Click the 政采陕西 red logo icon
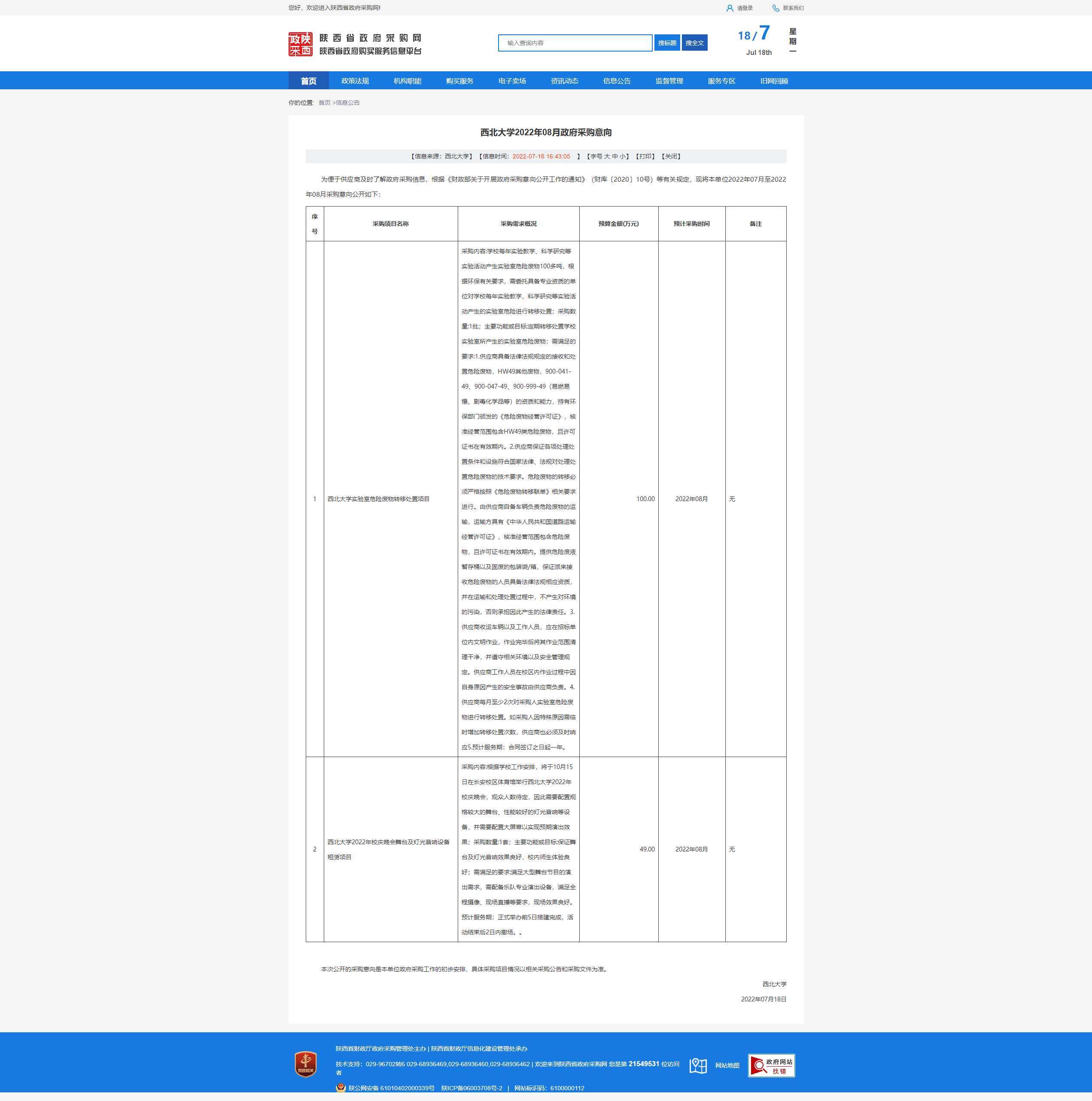The width and height of the screenshot is (1092, 1101). tap(300, 44)
